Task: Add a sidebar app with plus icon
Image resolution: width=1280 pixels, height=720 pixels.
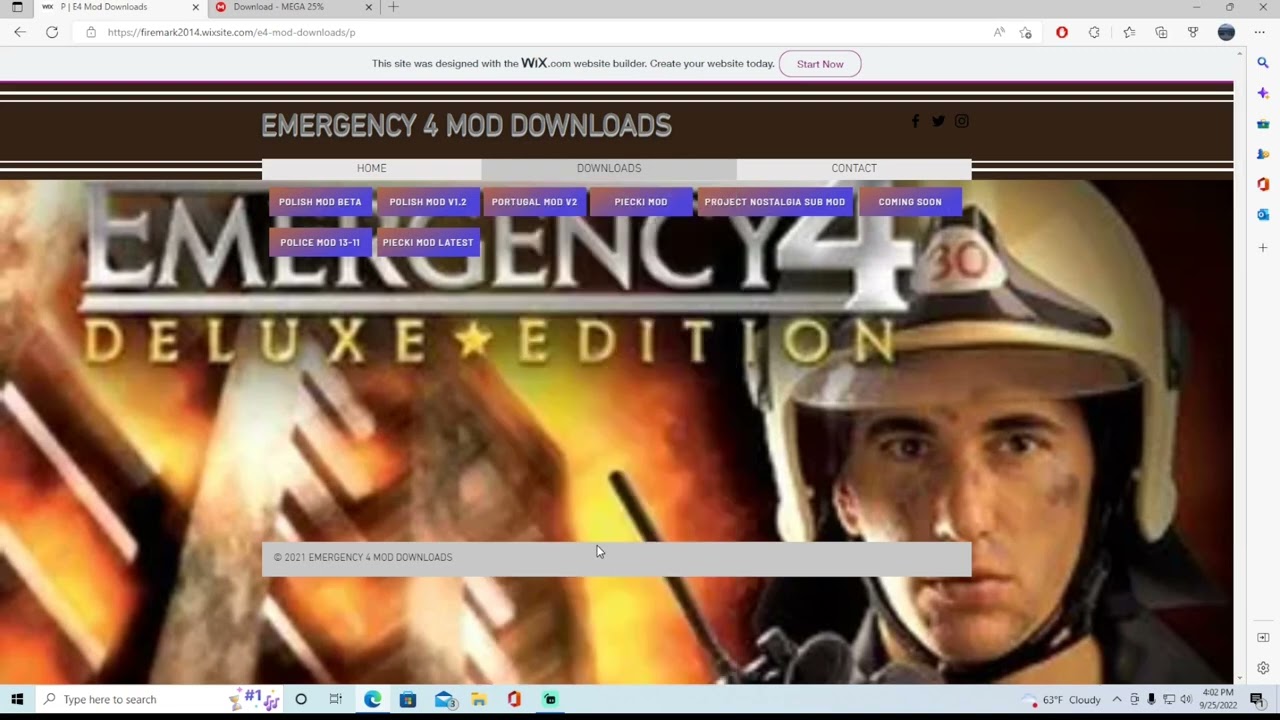Action: pyautogui.click(x=1263, y=247)
